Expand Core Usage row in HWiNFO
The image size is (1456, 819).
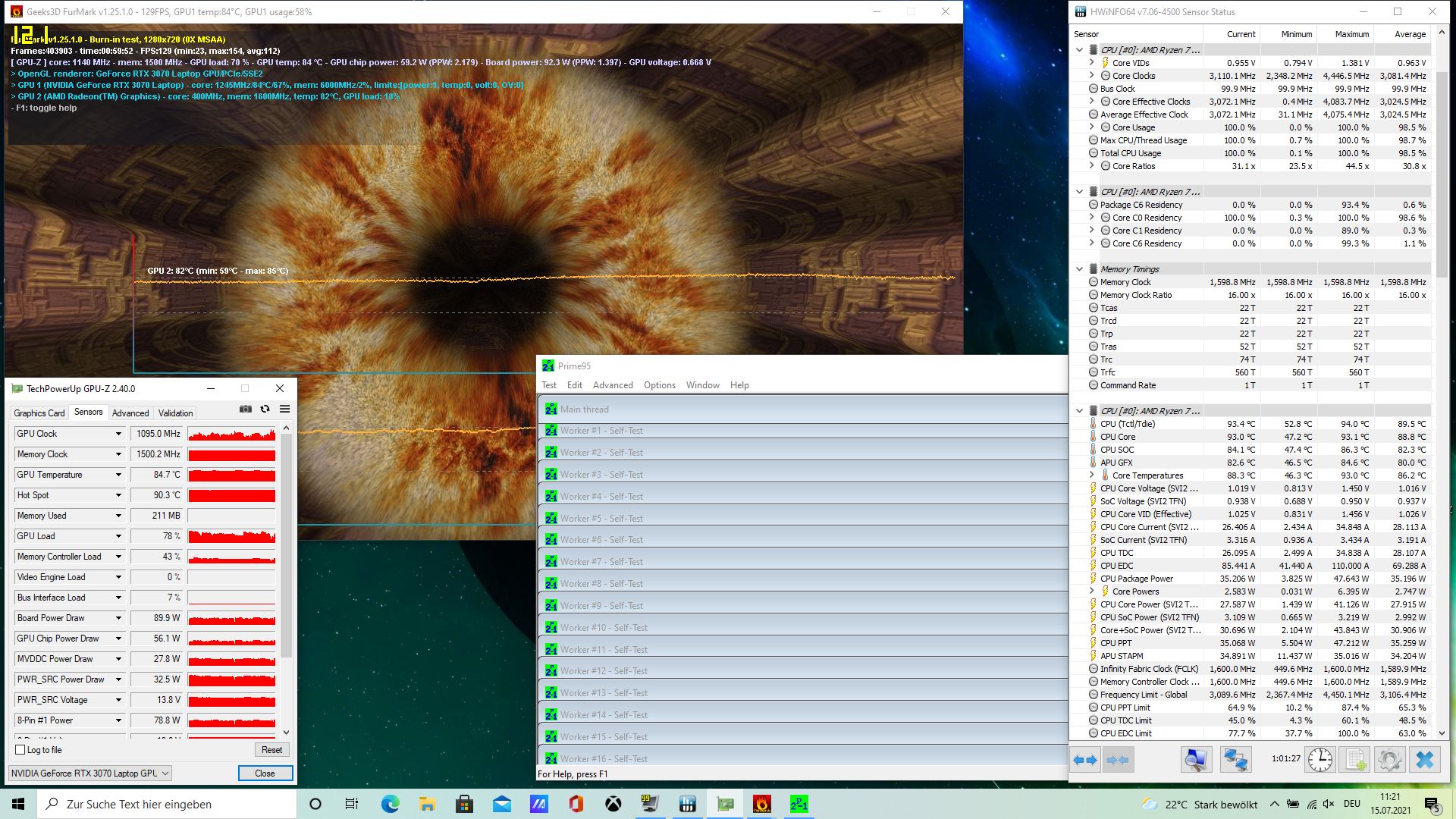click(1091, 127)
